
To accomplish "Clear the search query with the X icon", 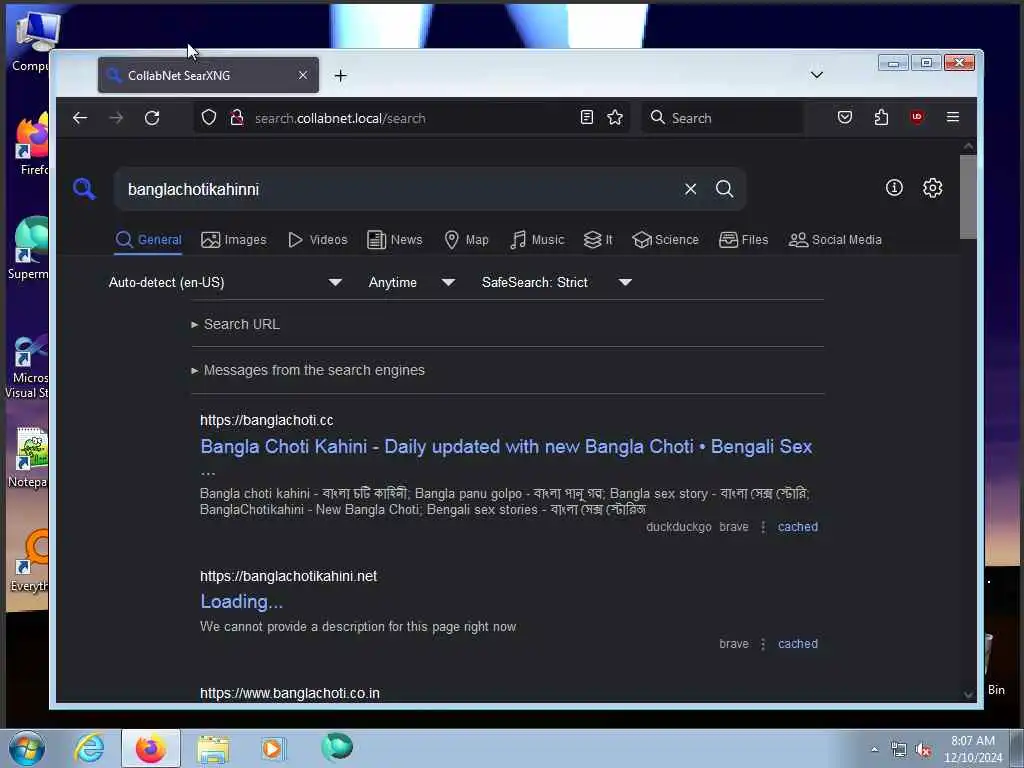I will pos(690,189).
